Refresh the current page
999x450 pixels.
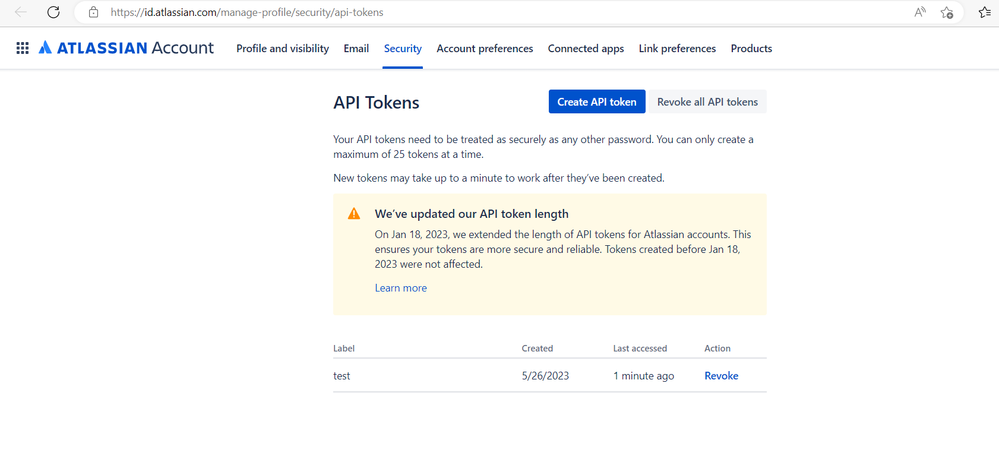tap(54, 13)
